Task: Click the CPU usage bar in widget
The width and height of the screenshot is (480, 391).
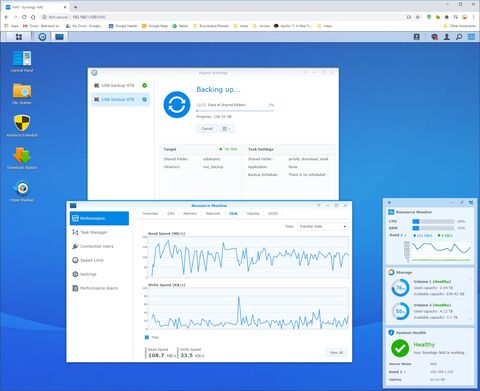Action: coord(433,221)
